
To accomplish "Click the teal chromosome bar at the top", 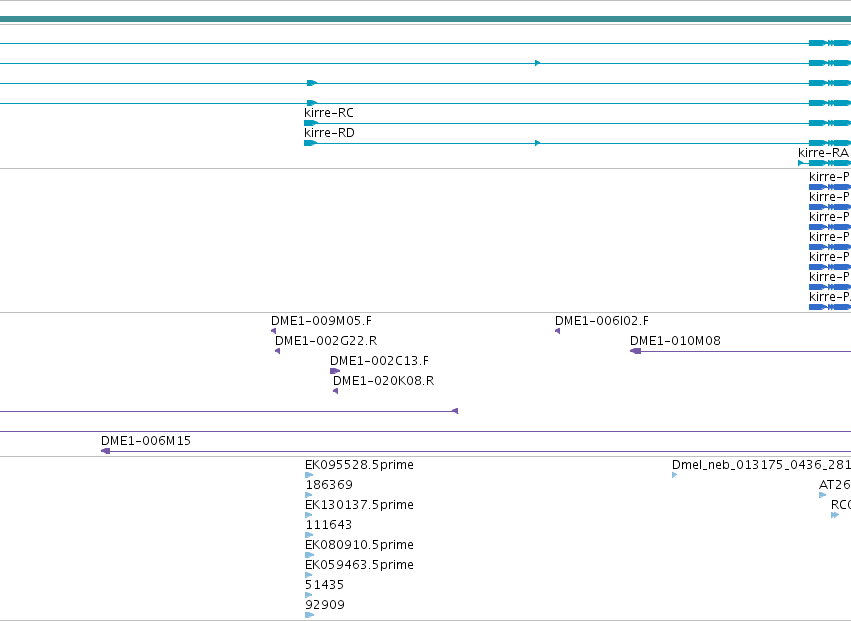I will tap(426, 20).
